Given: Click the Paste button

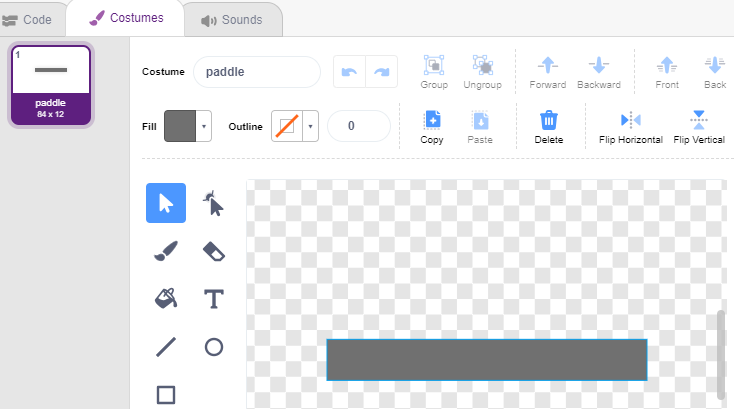Looking at the screenshot, I should [x=480, y=127].
